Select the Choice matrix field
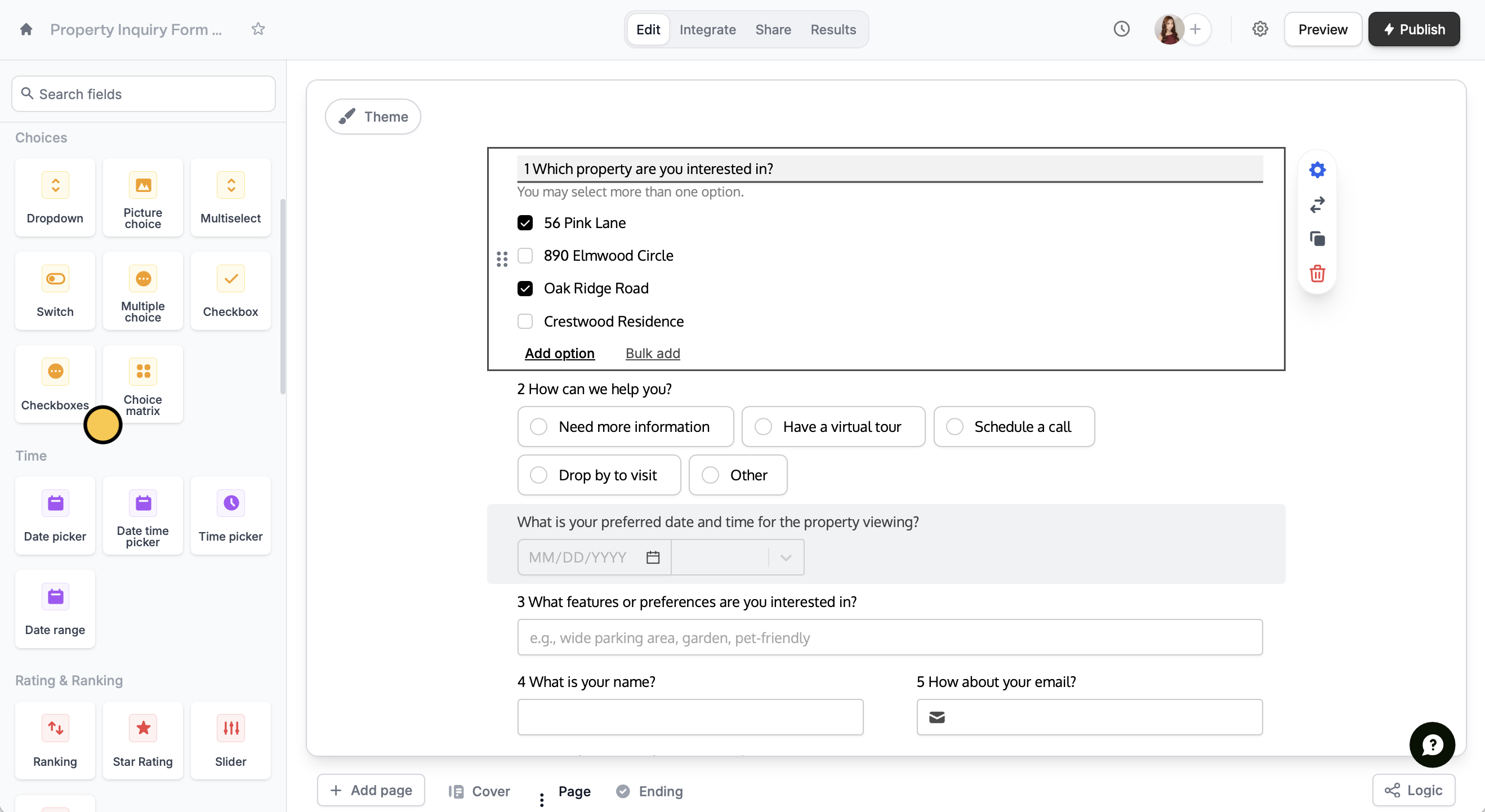This screenshot has width=1485, height=812. point(142,384)
